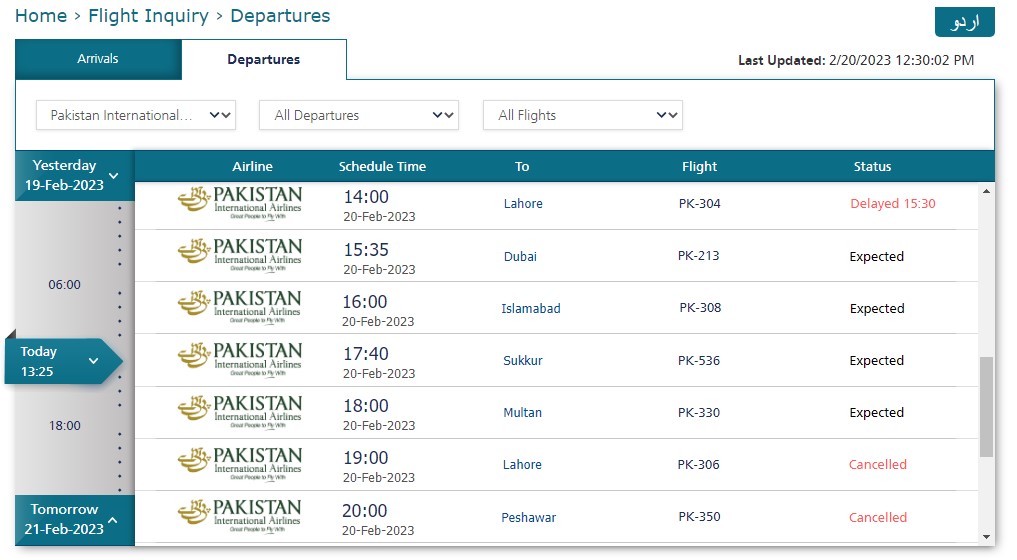Click the PIA logo next to PK-308

point(239,308)
